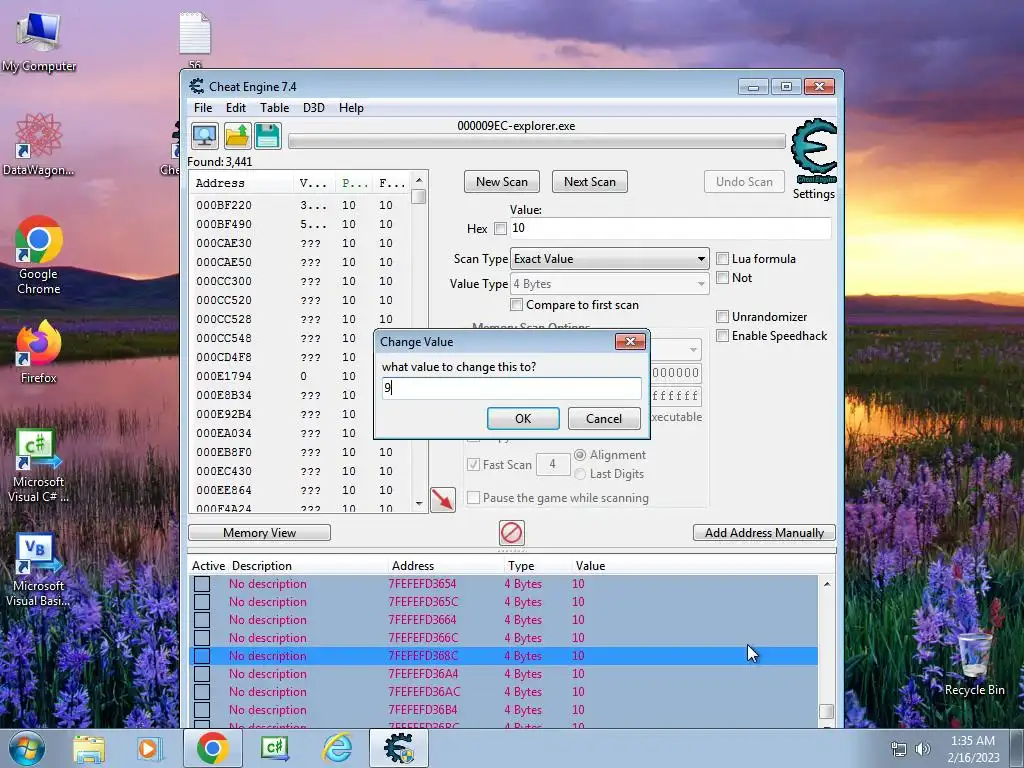This screenshot has height=768, width=1024.
Task: Open the text file icon labeled 56
Action: [x=195, y=40]
